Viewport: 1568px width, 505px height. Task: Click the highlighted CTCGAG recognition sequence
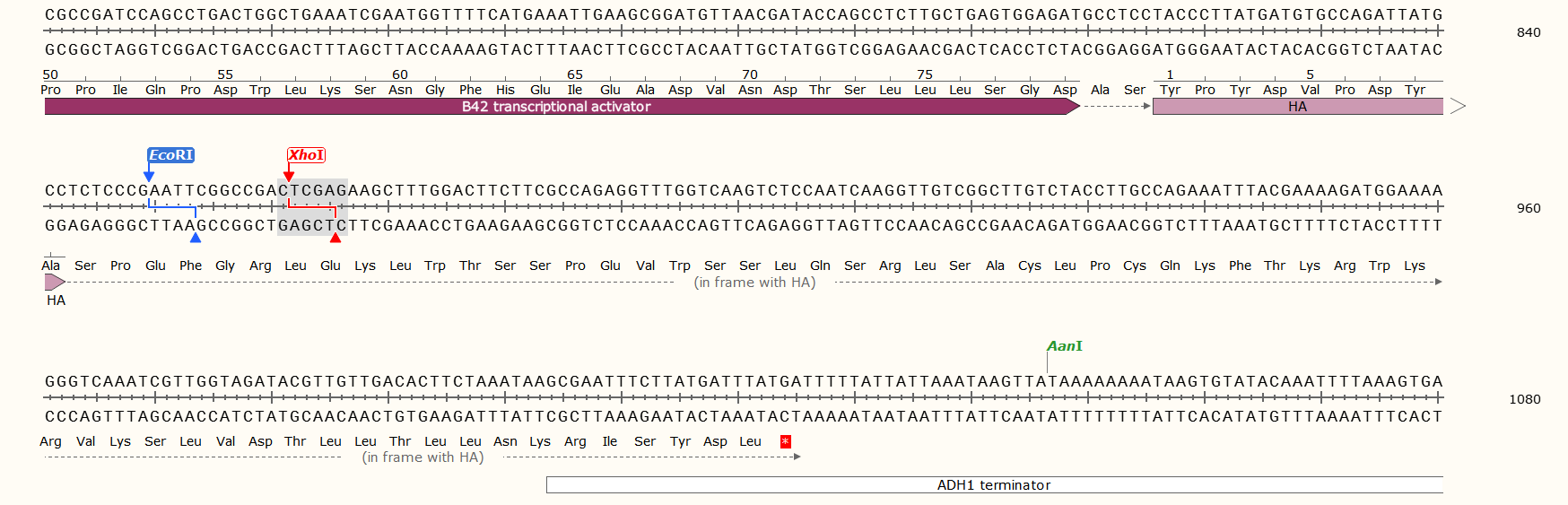pyautogui.click(x=312, y=191)
